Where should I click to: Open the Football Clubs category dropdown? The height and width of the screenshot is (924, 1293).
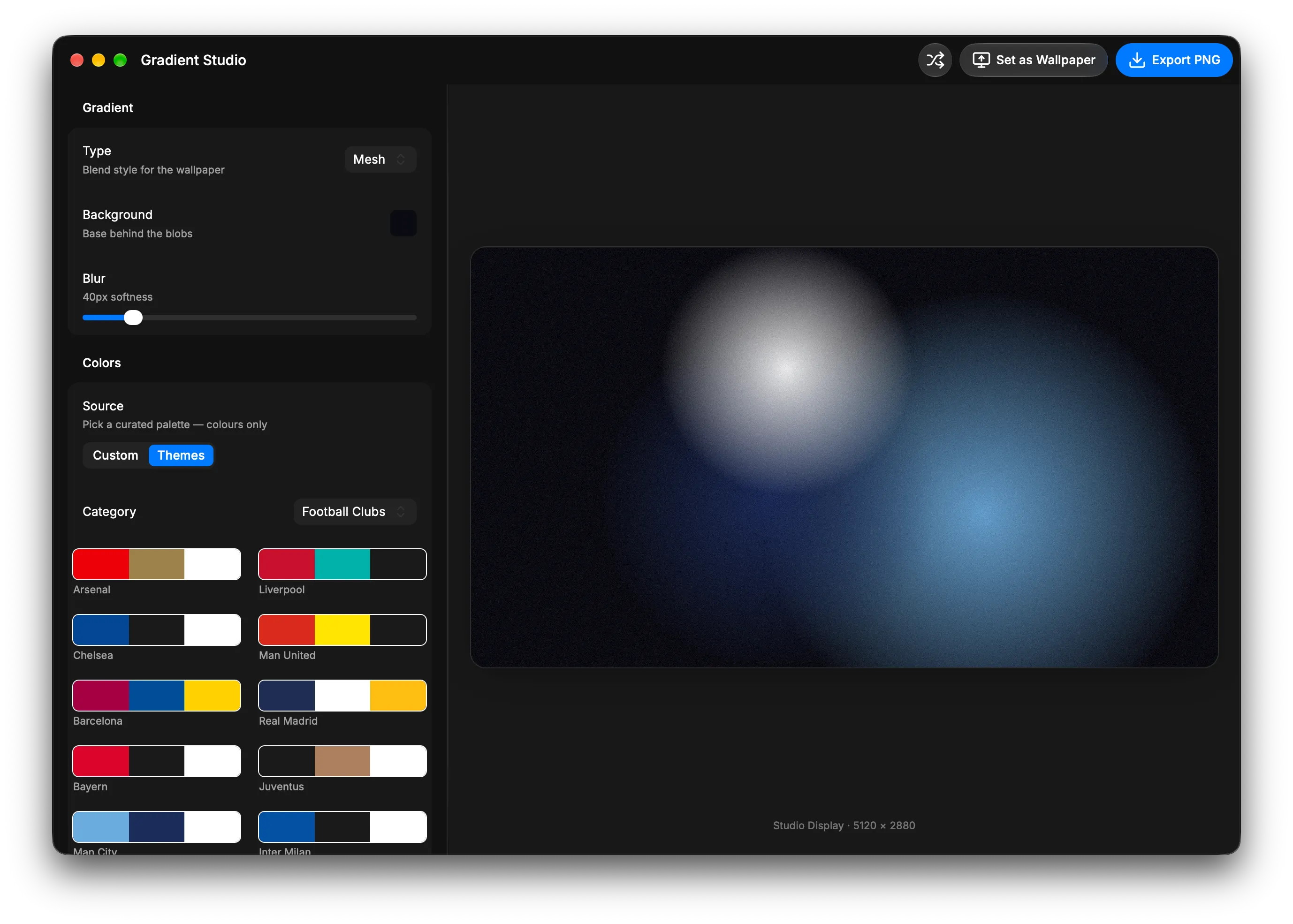click(x=355, y=512)
